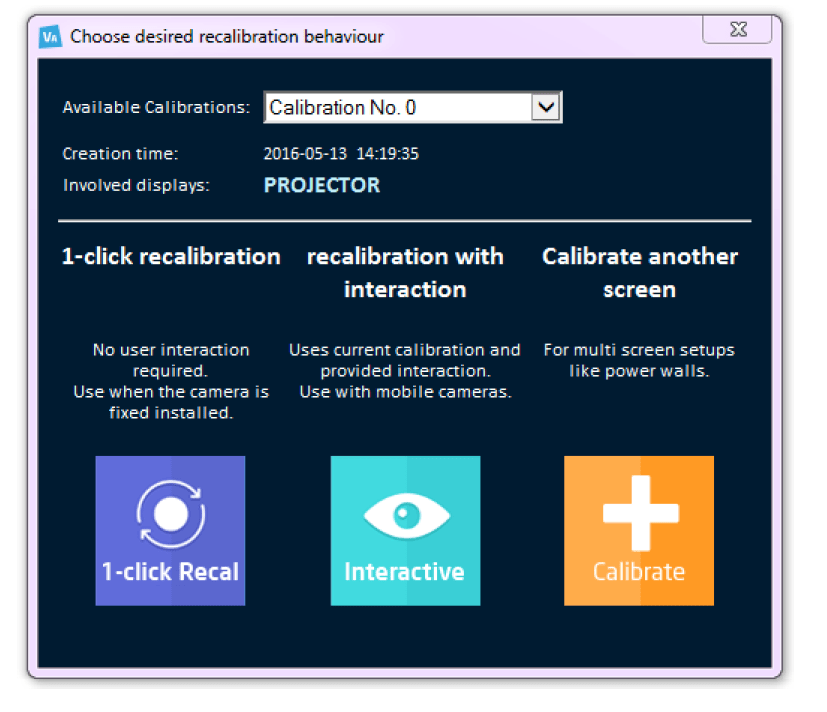Screen dimensions: 827x712
Task: Click the 1-click recalibration heading
Action: click(170, 257)
